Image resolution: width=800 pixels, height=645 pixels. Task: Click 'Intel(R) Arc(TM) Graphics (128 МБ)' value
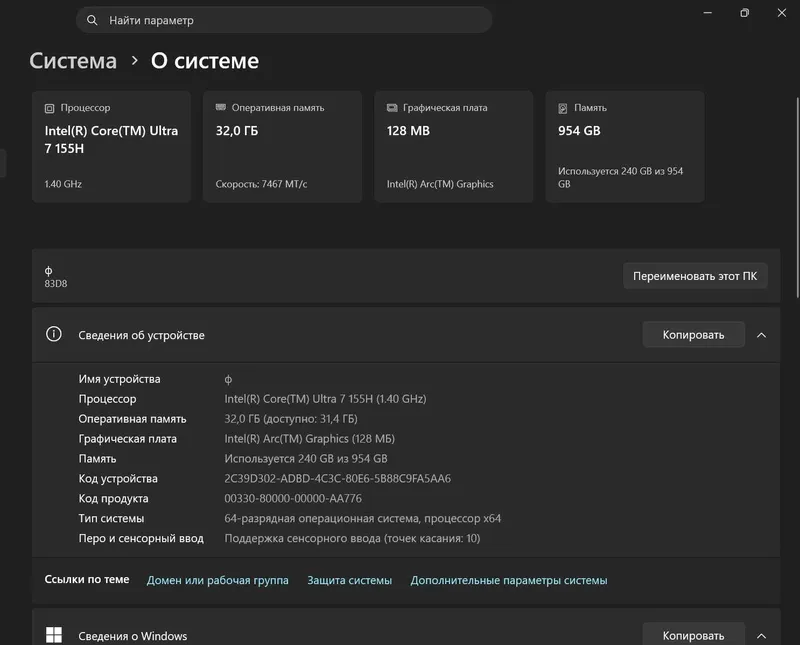(x=309, y=439)
